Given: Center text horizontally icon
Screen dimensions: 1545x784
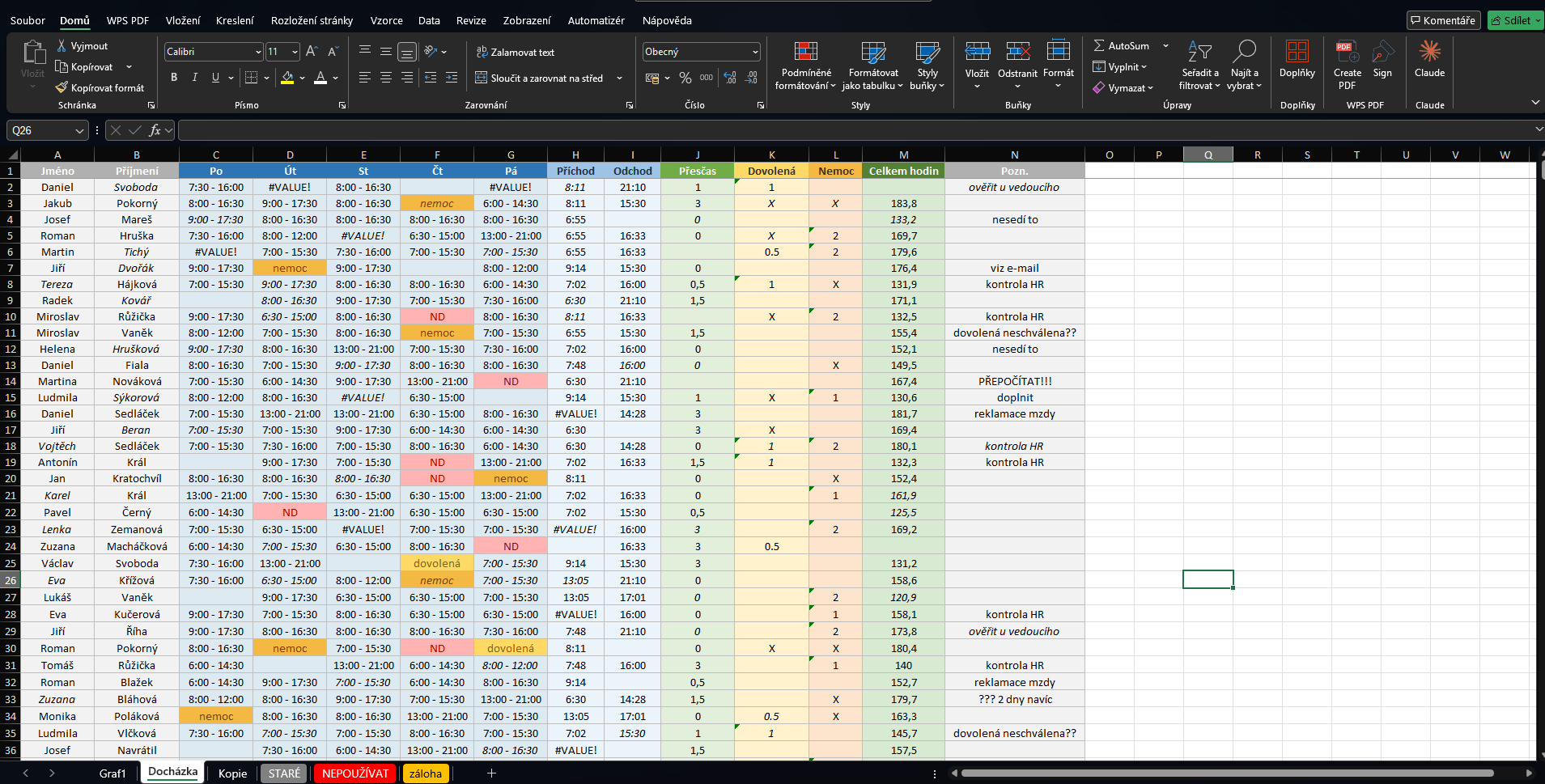Looking at the screenshot, I should [x=386, y=78].
